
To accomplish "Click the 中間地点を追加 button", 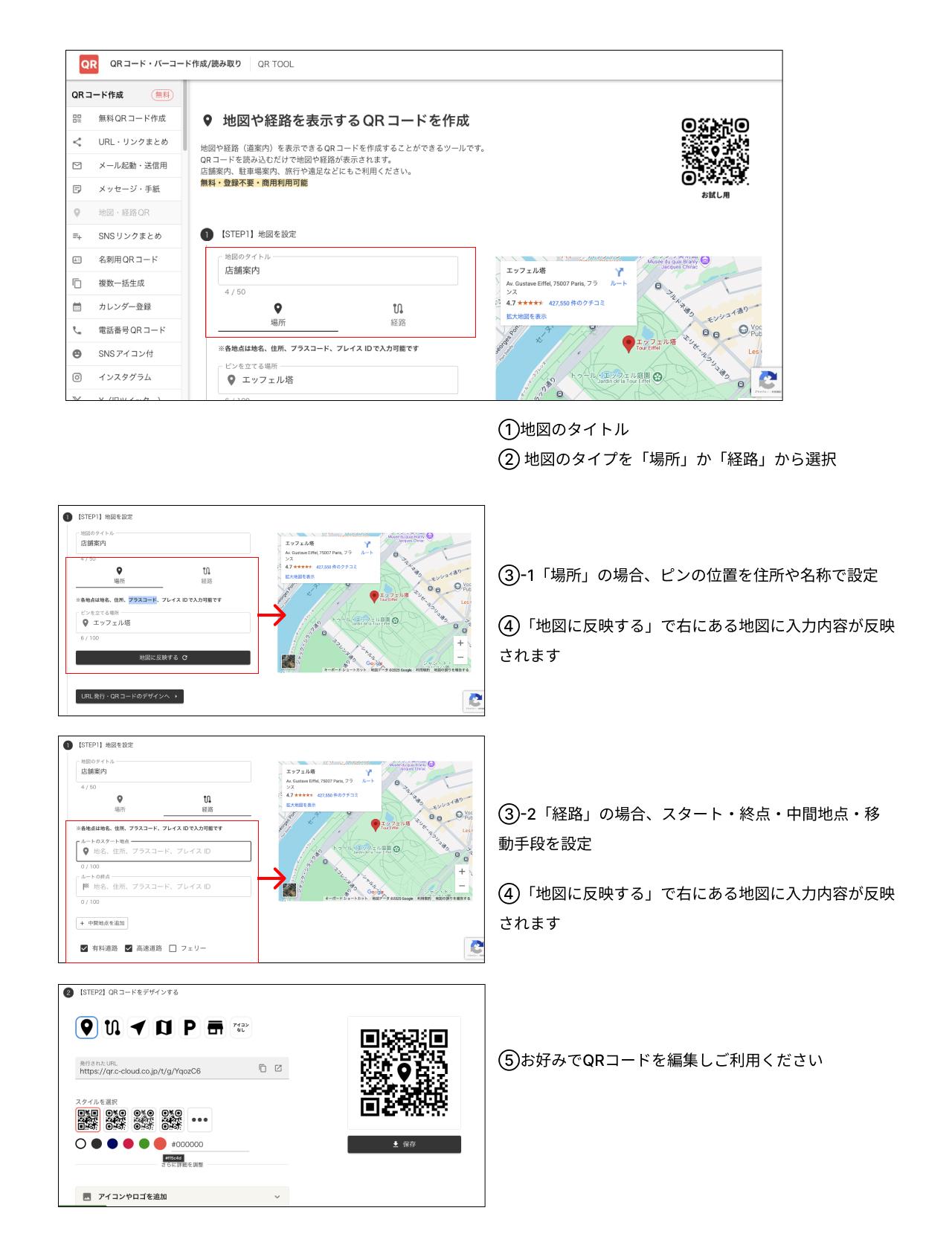I will (x=103, y=923).
